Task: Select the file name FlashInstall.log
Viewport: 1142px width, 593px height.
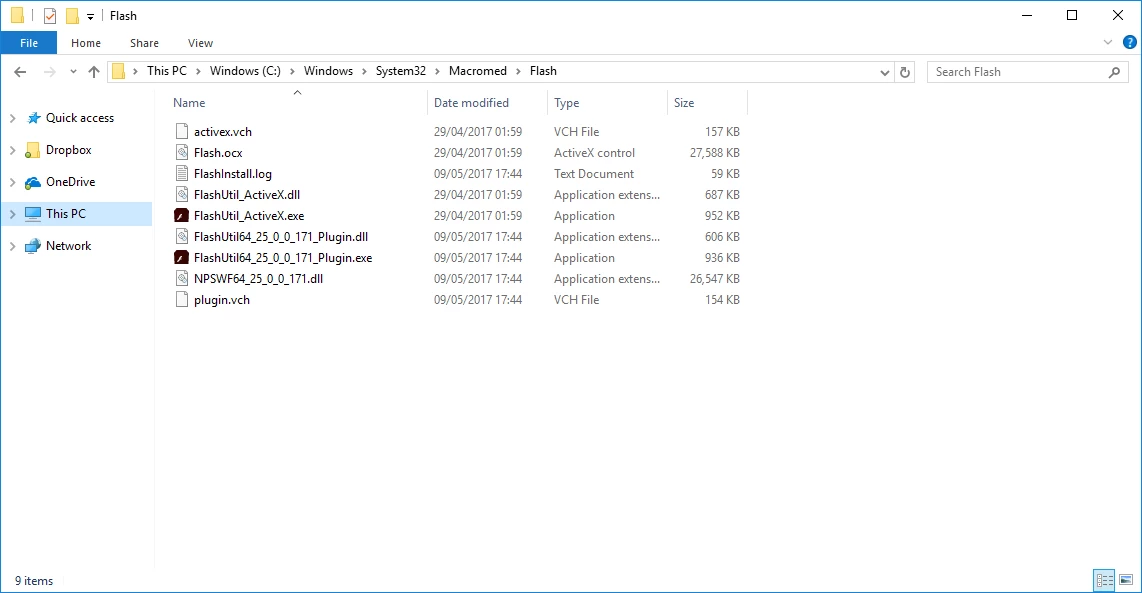Action: (x=232, y=174)
